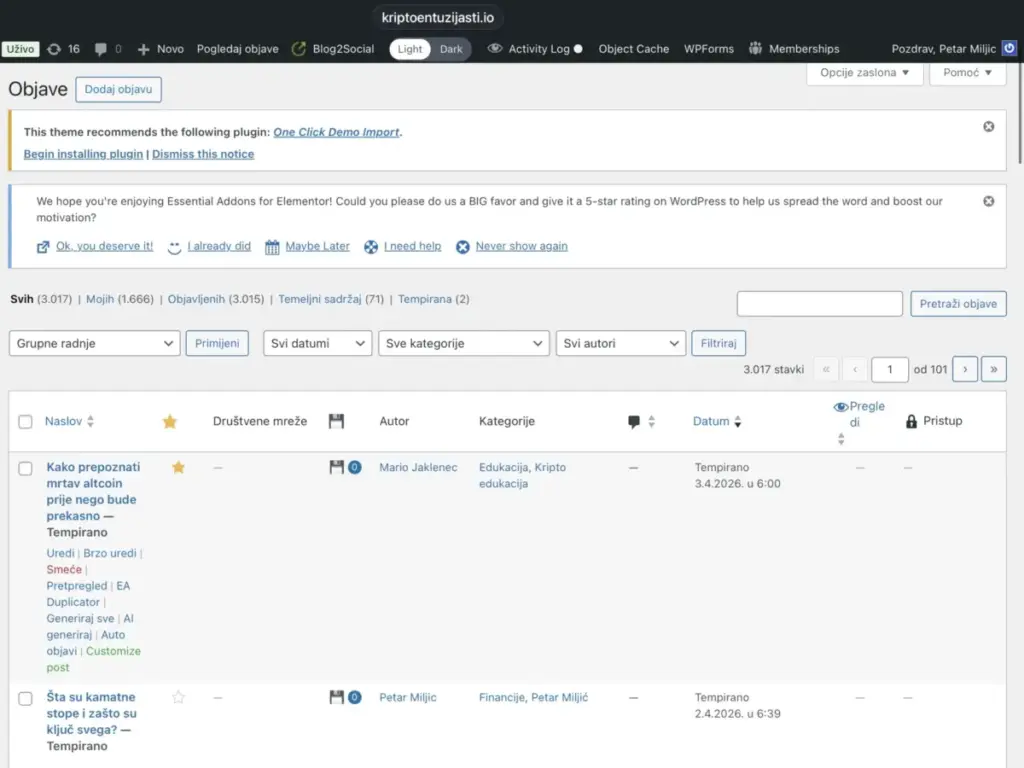
Task: Dismiss the One Click Demo Import notice
Action: [988, 127]
